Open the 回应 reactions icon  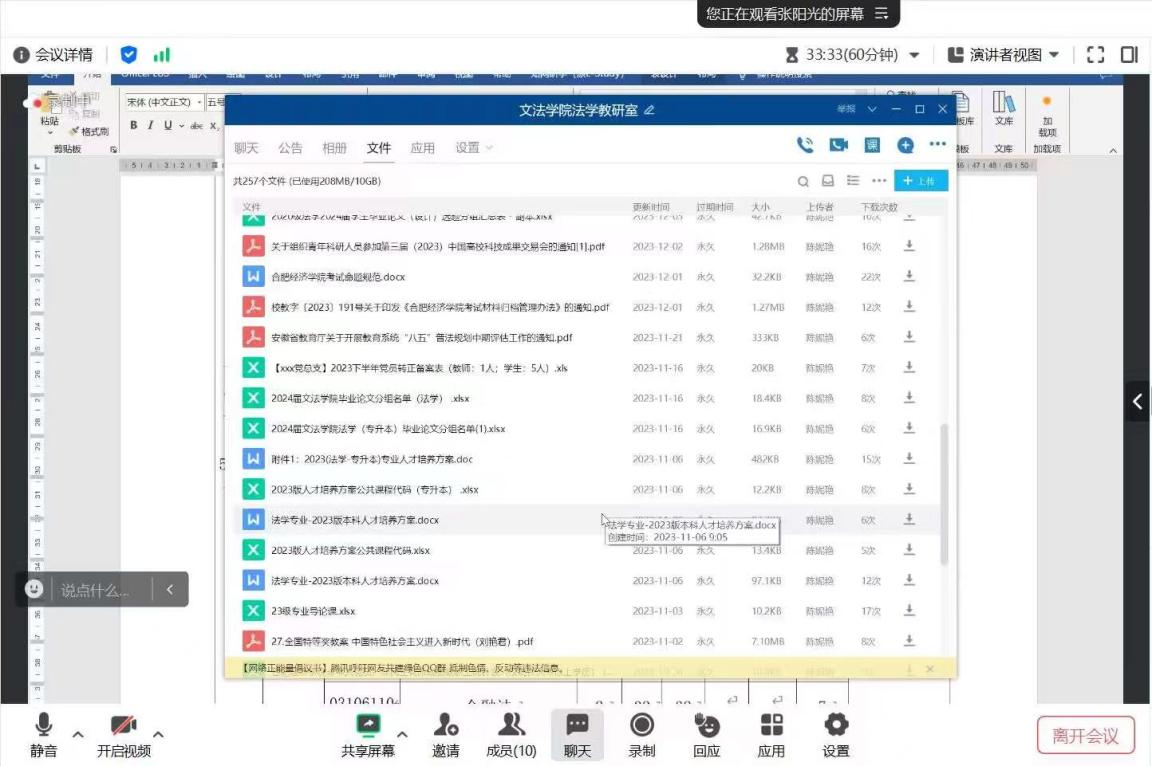[707, 734]
